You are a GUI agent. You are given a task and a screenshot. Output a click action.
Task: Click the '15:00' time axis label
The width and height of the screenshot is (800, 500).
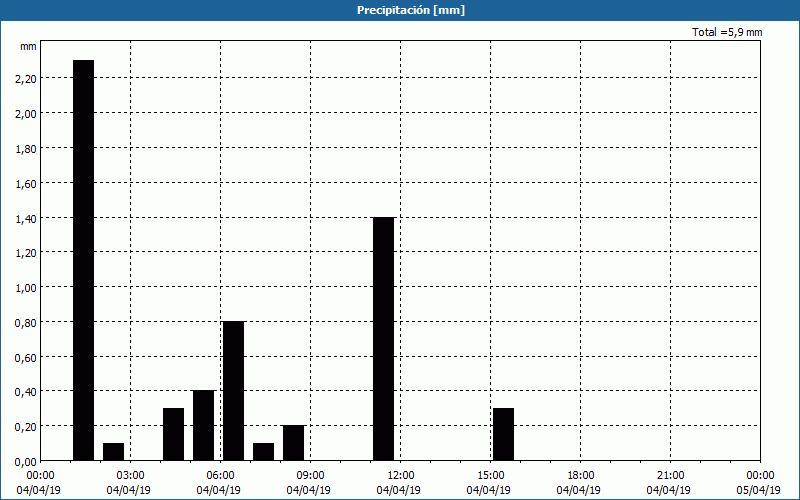pos(490,476)
